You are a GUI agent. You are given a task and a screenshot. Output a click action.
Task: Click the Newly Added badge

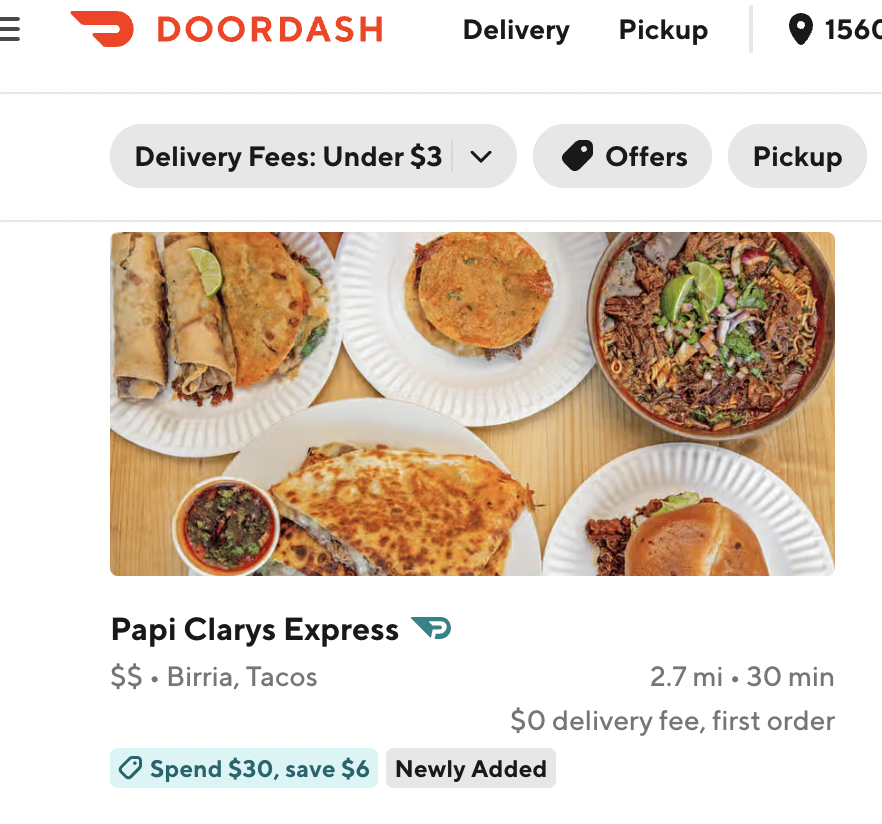click(471, 768)
